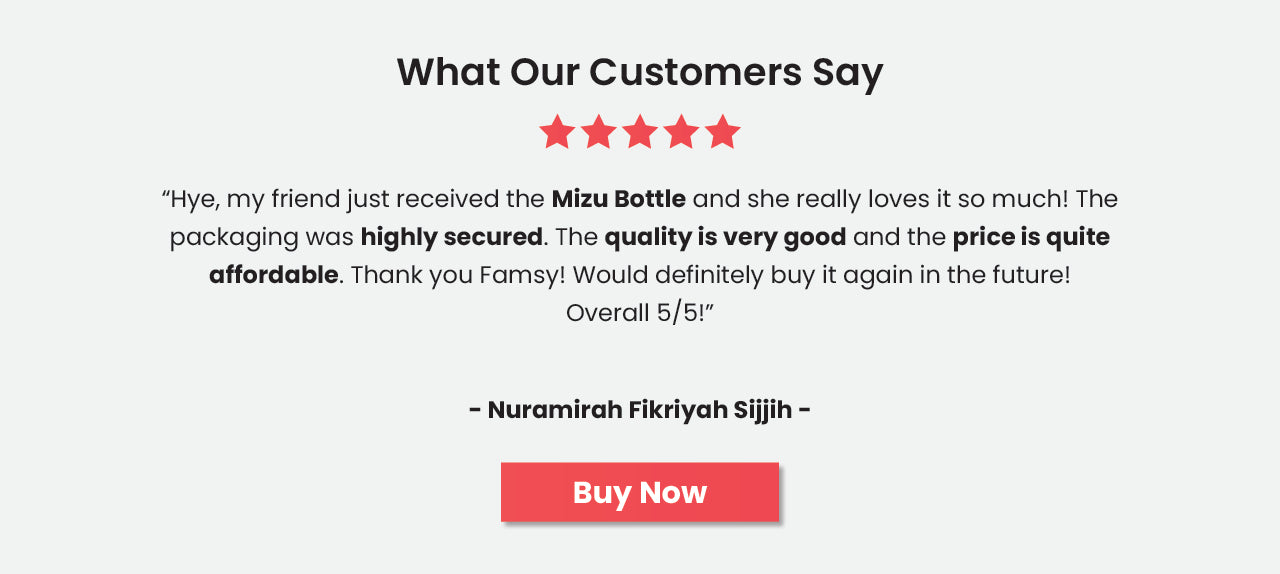
Task: Click the second rating star
Action: tap(598, 132)
